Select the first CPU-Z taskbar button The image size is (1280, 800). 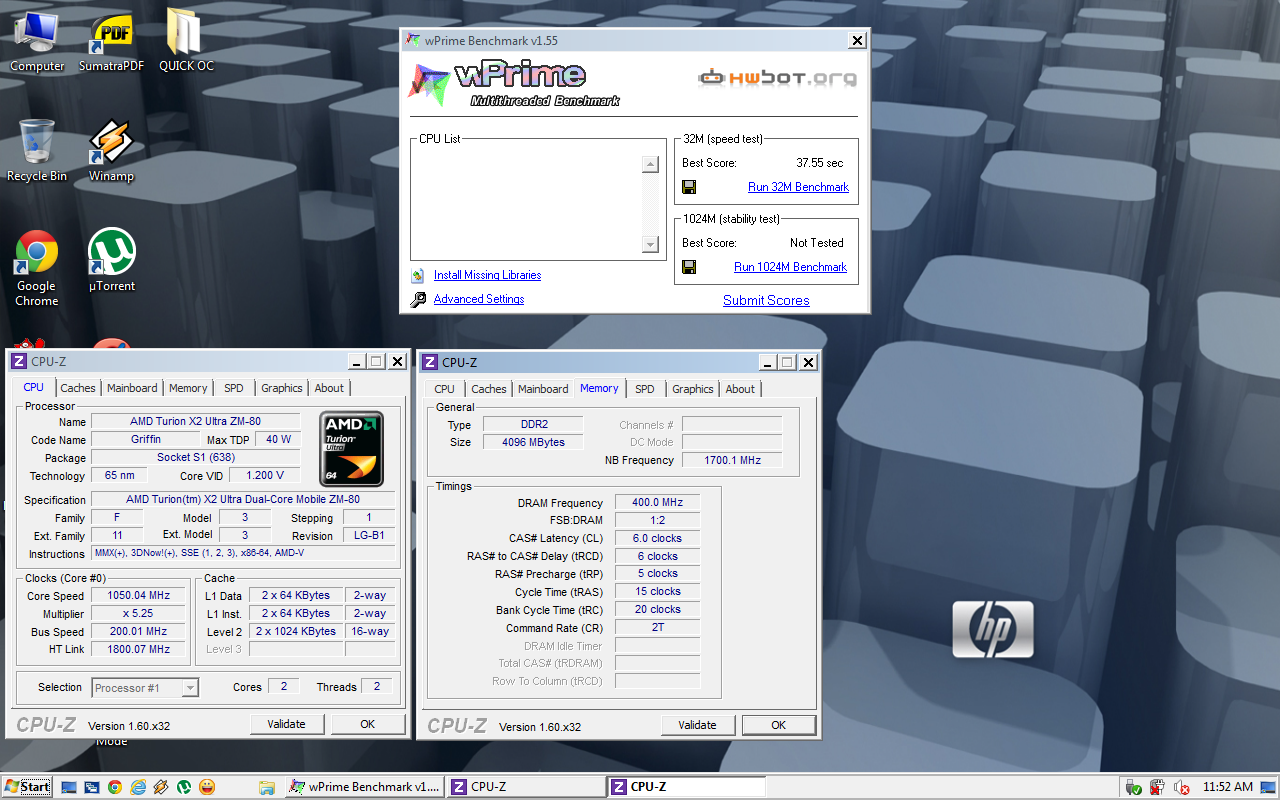(x=524, y=787)
